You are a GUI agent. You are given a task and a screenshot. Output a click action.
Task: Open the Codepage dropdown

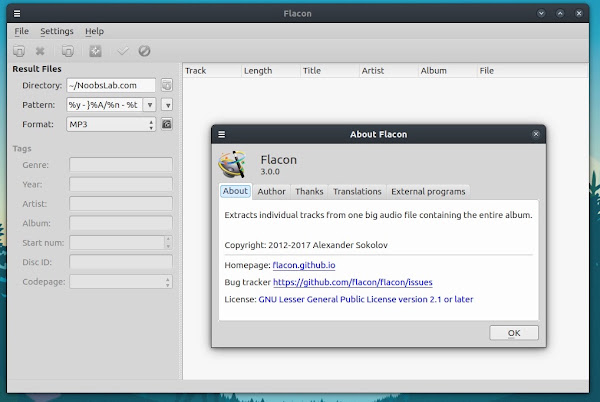click(x=121, y=282)
